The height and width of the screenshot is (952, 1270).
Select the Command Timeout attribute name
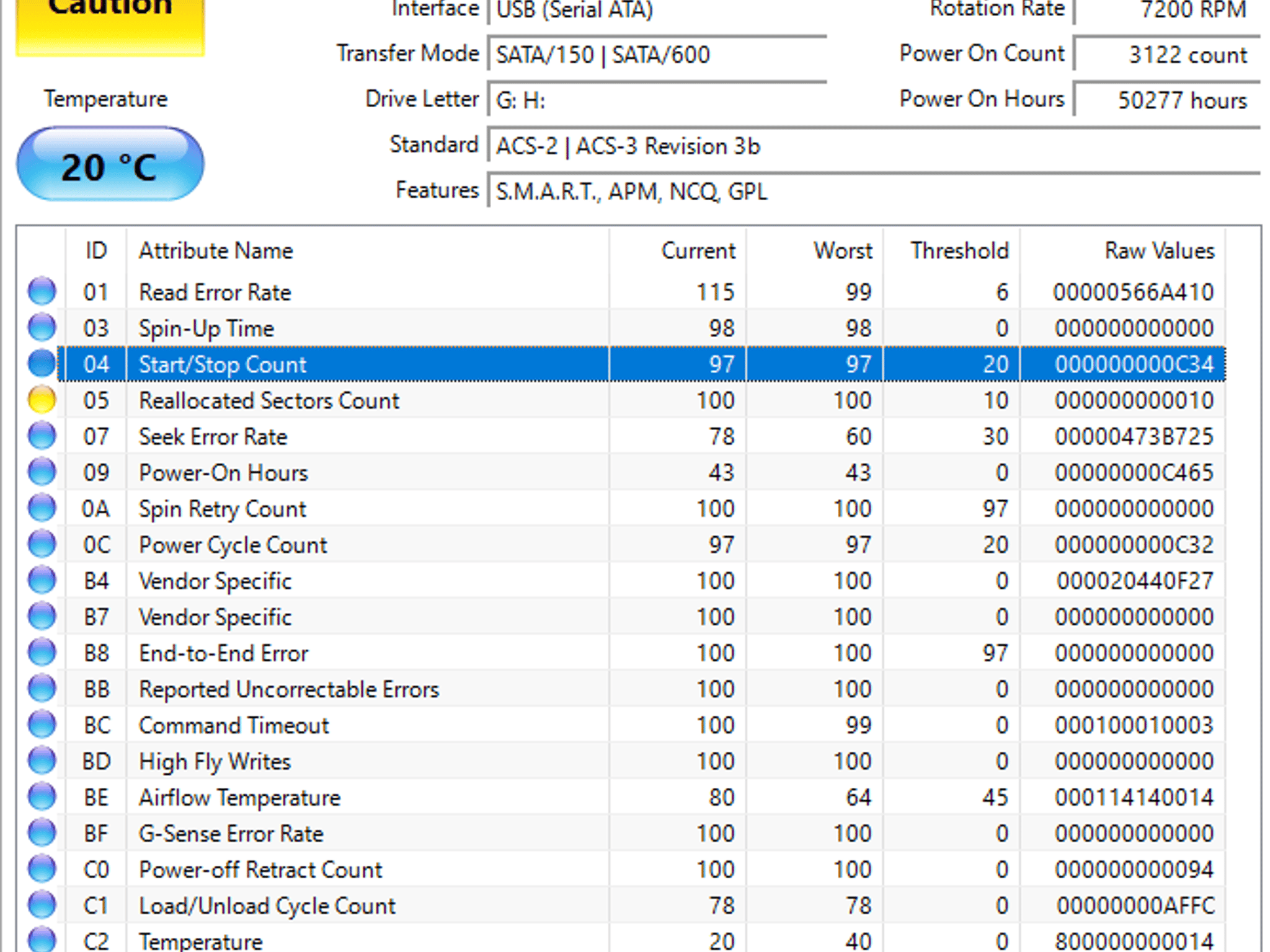click(x=234, y=725)
